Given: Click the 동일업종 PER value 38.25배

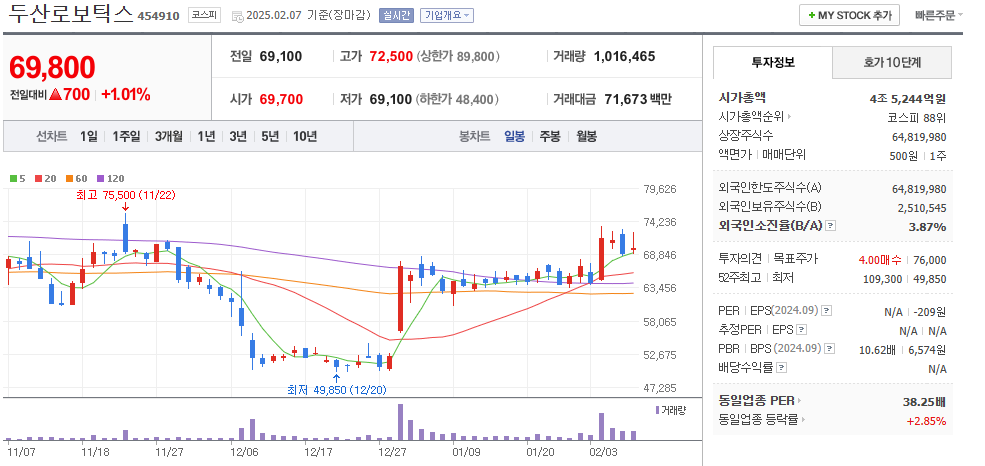Looking at the screenshot, I should pos(922,402).
